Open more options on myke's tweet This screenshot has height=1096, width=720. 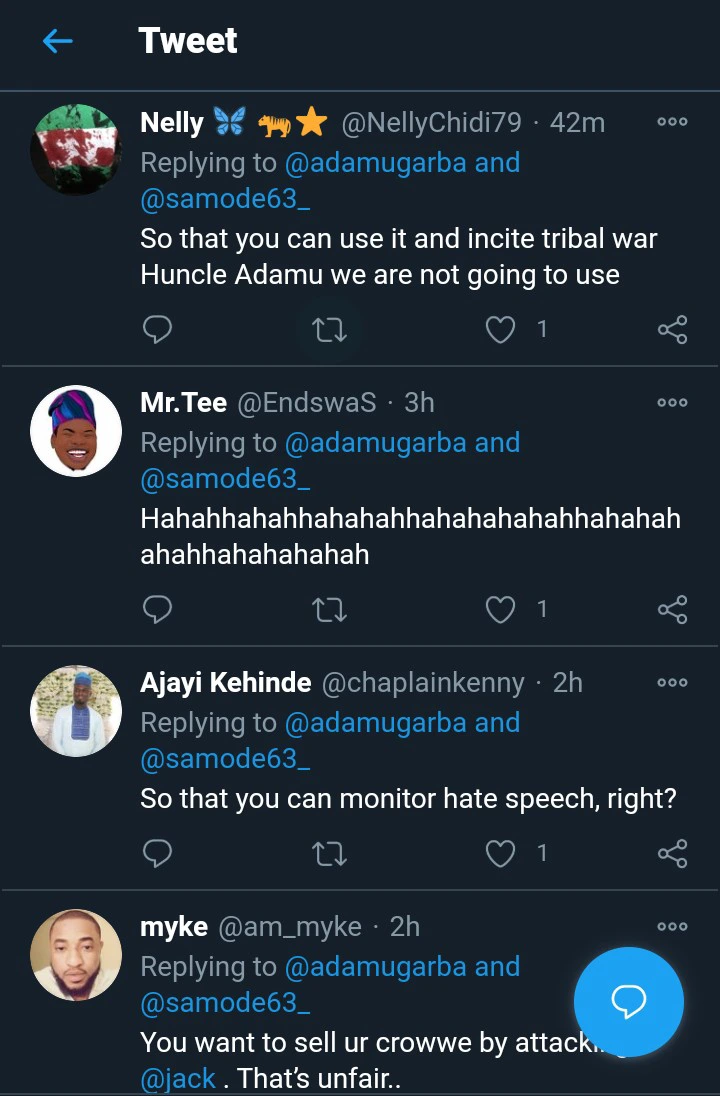[x=672, y=927]
